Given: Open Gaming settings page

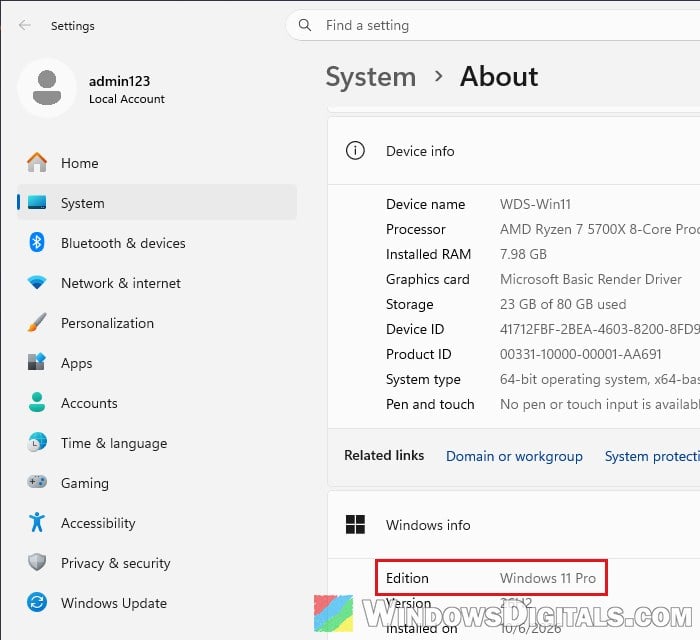Looking at the screenshot, I should (x=157, y=483).
